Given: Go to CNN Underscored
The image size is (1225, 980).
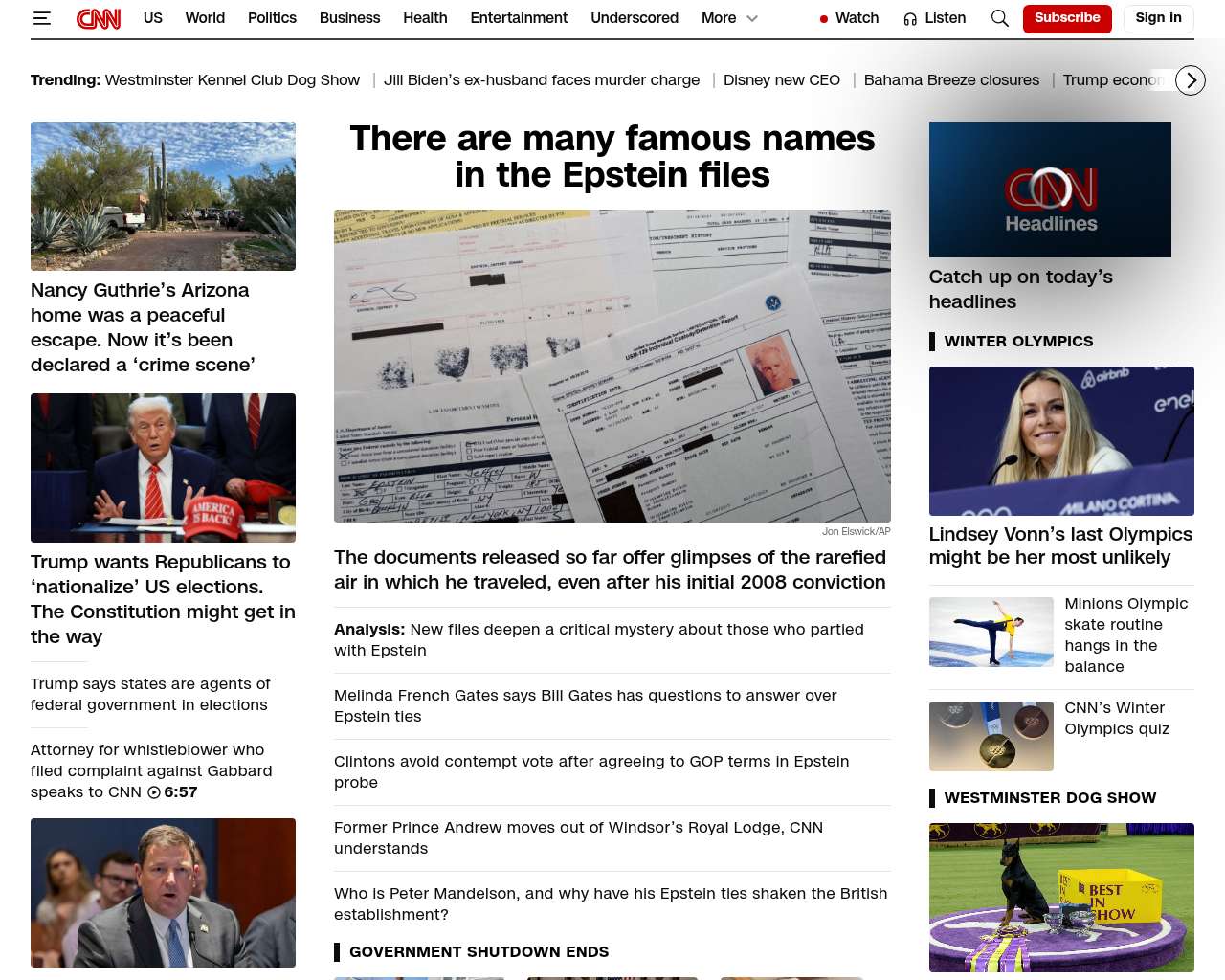Looking at the screenshot, I should [635, 18].
